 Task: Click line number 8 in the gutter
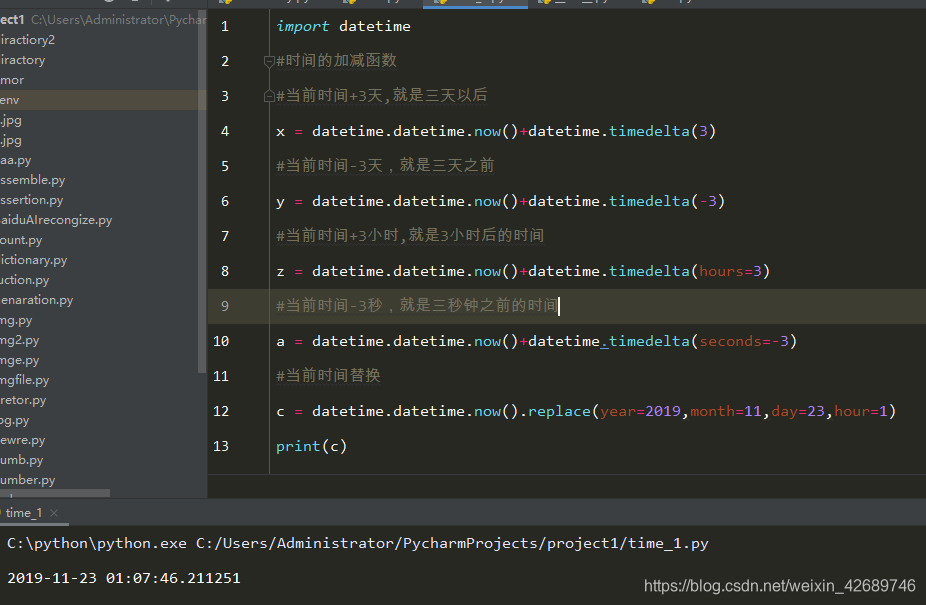pos(225,271)
